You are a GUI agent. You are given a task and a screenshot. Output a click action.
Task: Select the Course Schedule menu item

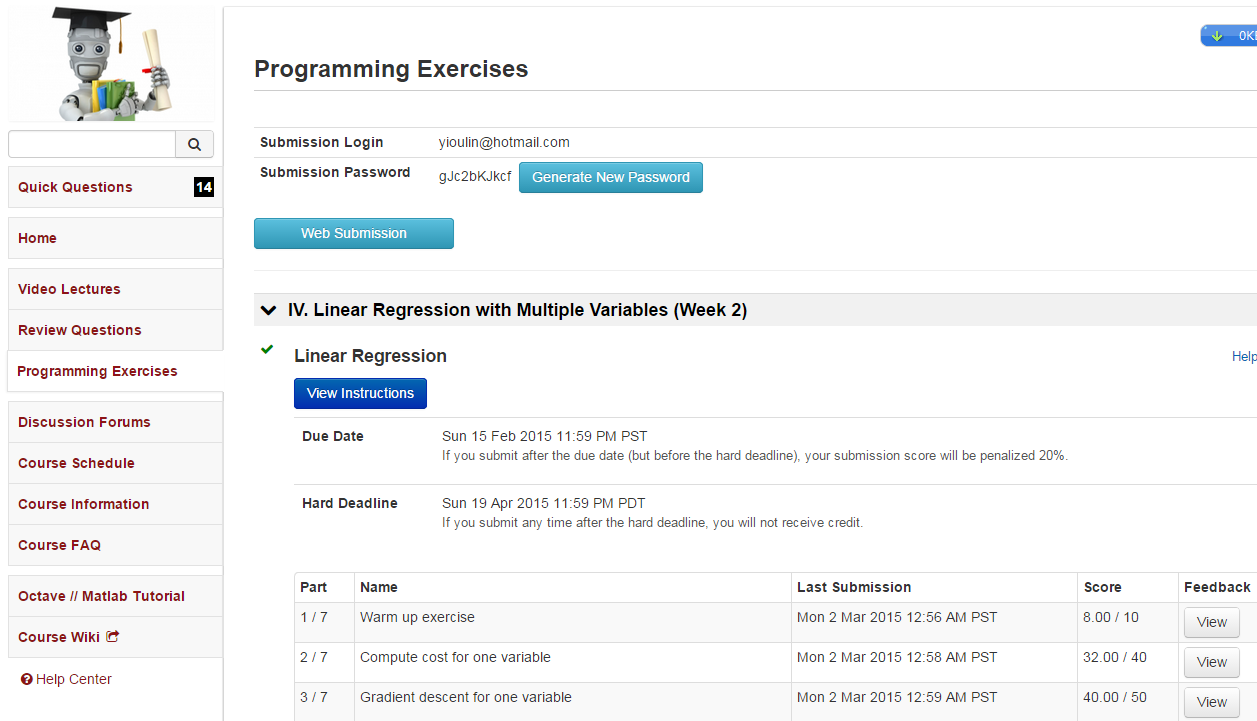click(76, 463)
